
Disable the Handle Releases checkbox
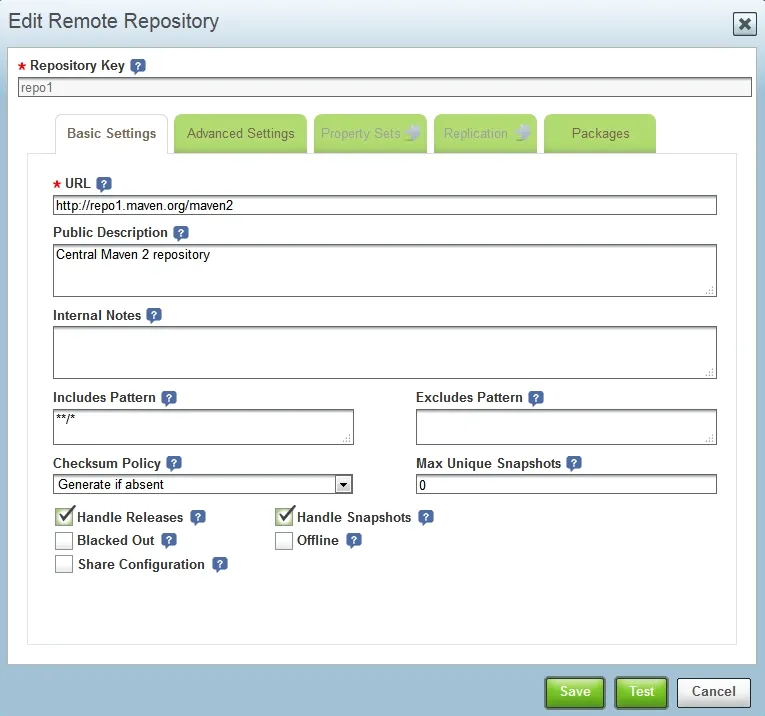point(65,517)
